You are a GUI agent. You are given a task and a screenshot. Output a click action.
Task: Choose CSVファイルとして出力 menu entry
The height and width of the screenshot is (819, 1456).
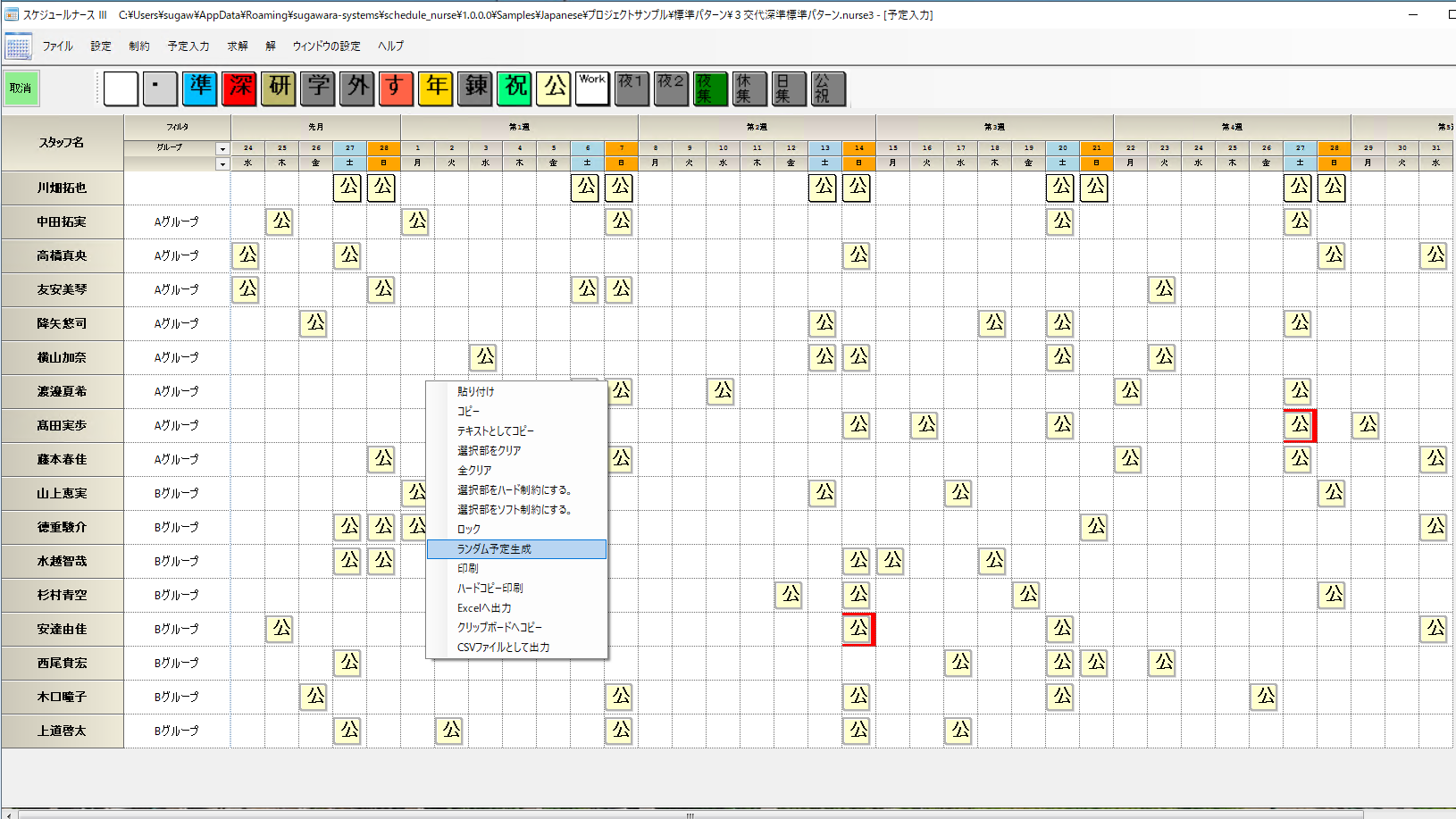517,647
